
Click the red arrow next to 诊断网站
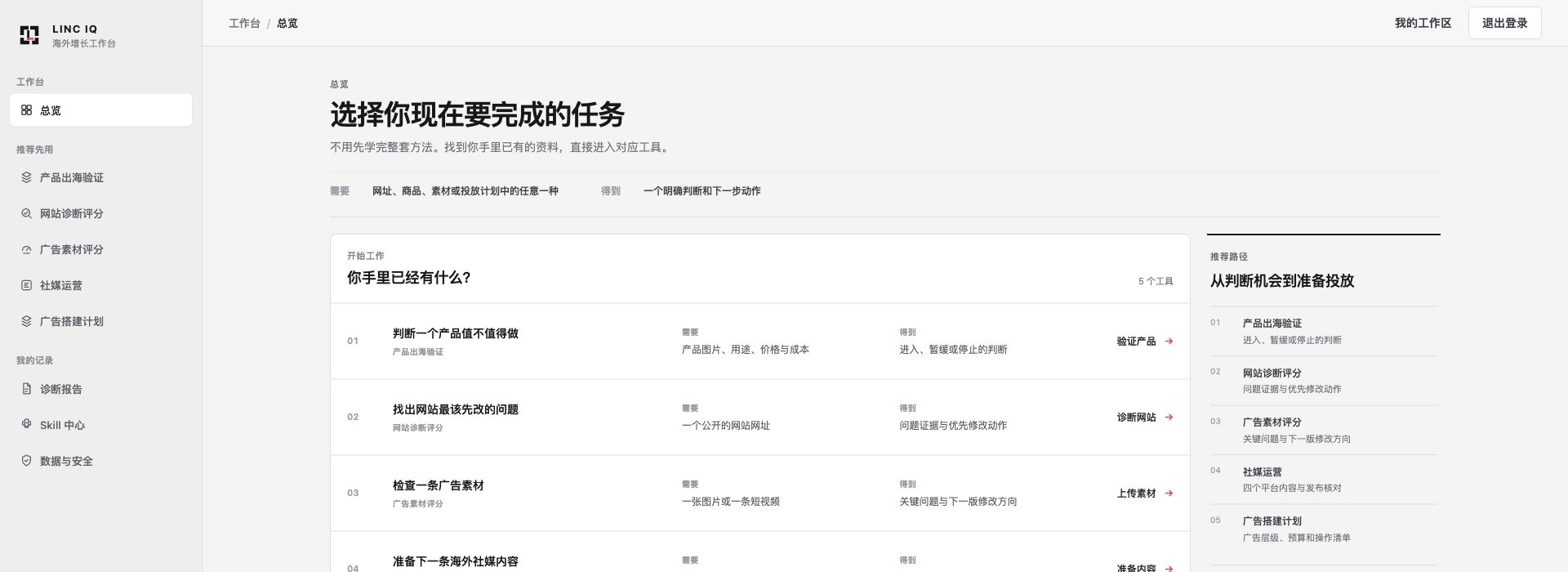[x=1169, y=418]
